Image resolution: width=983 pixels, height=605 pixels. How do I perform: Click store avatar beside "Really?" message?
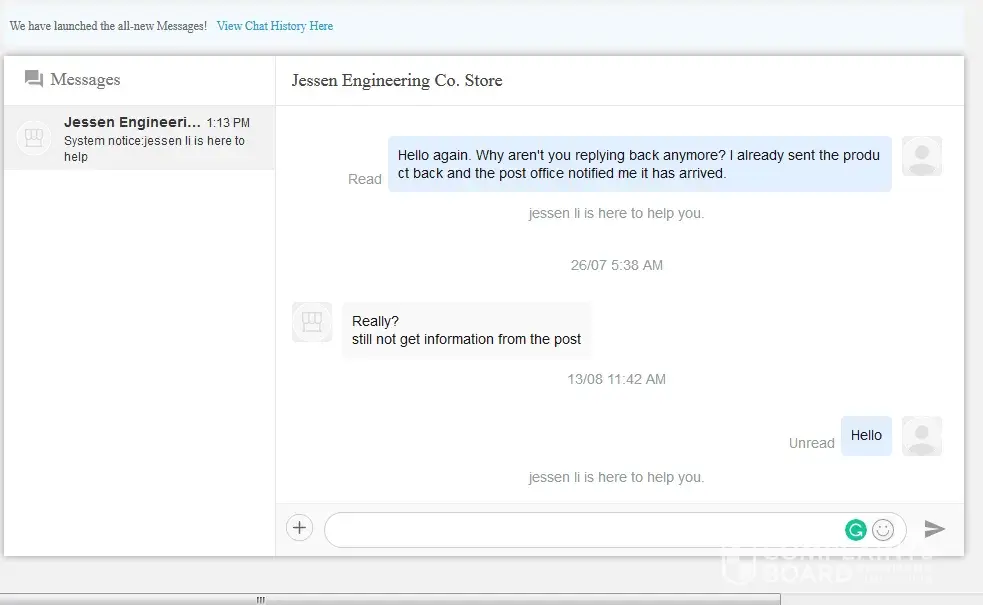(312, 322)
